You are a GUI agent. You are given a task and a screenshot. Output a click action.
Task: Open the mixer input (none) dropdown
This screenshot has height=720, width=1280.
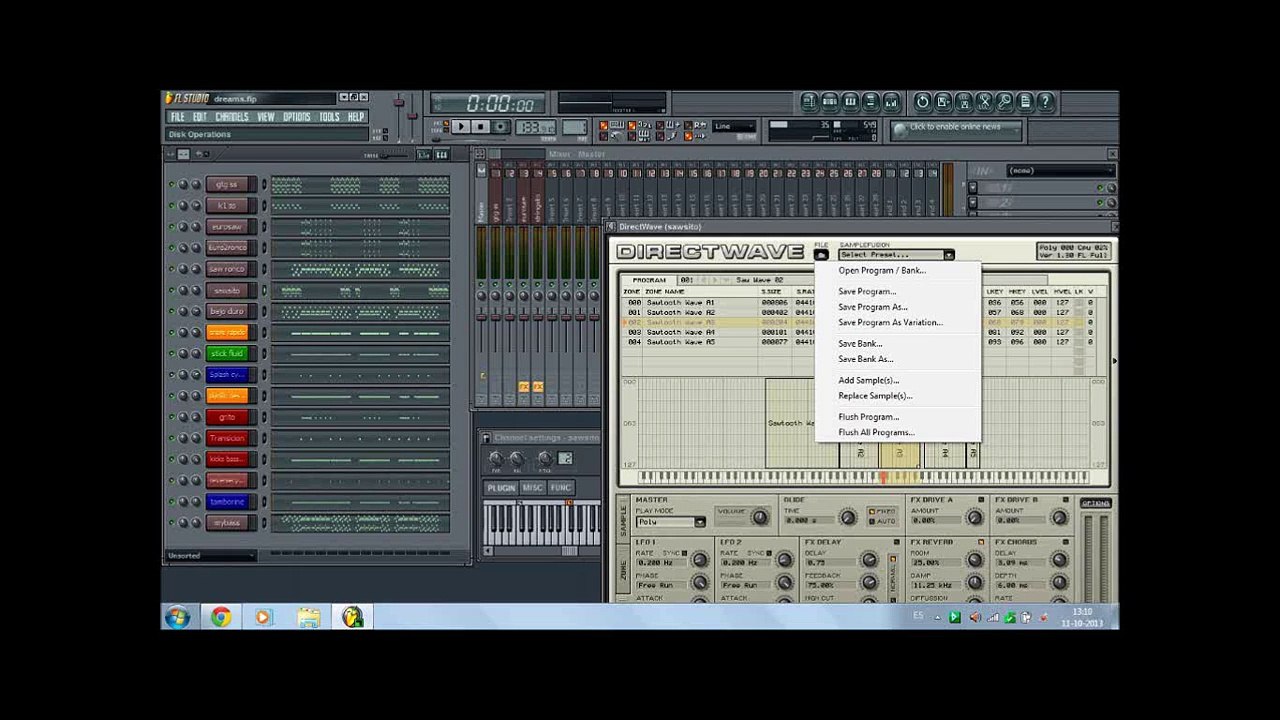click(1060, 171)
